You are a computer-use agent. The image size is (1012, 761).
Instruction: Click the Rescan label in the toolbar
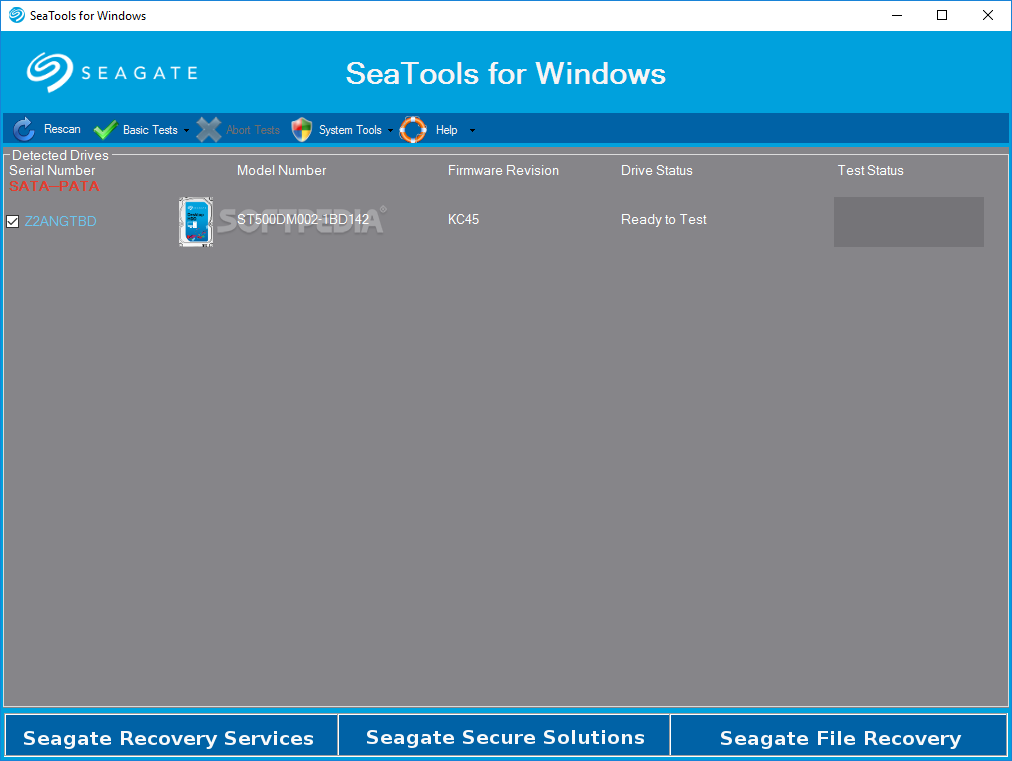click(x=62, y=129)
